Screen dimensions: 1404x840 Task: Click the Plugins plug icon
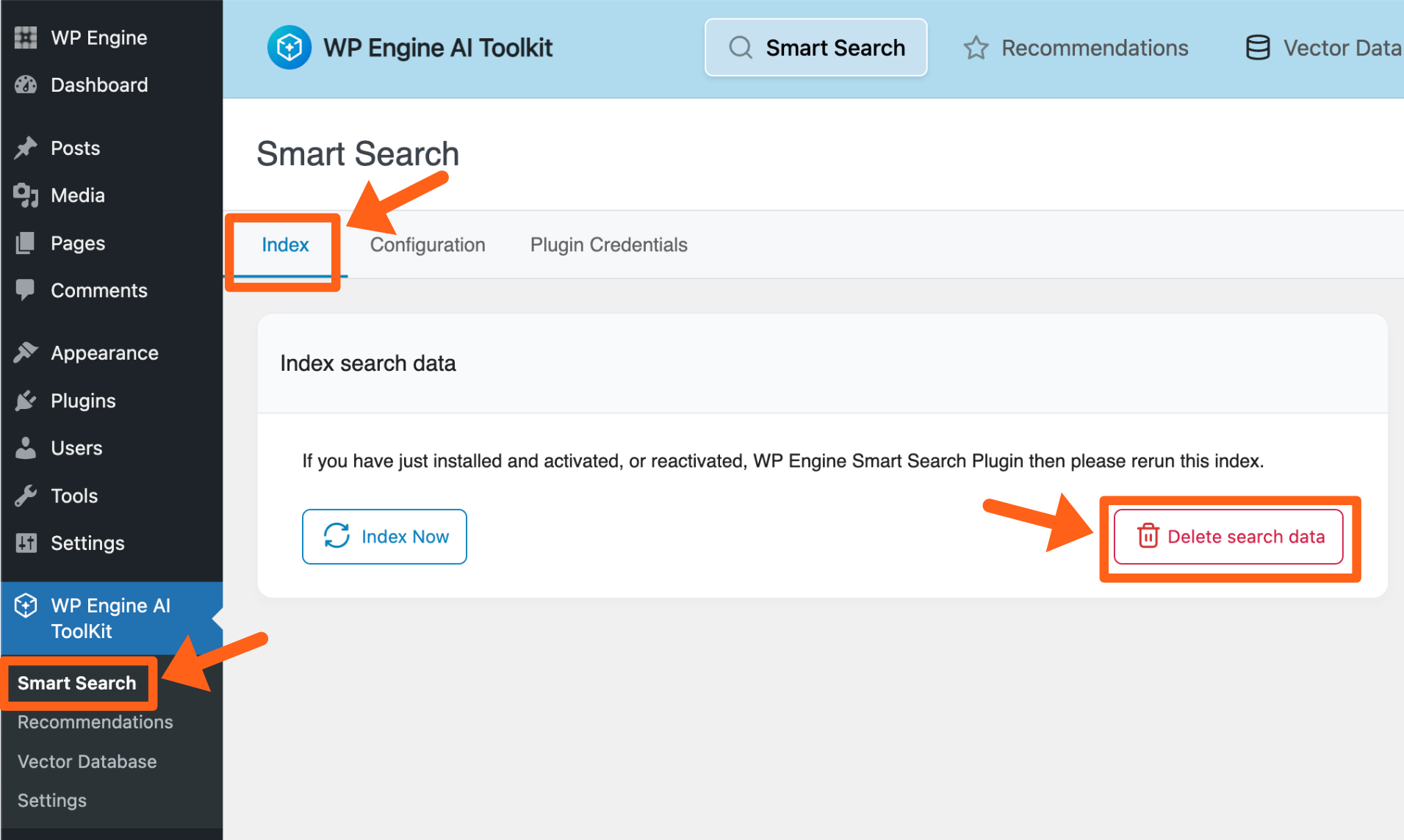tap(26, 401)
